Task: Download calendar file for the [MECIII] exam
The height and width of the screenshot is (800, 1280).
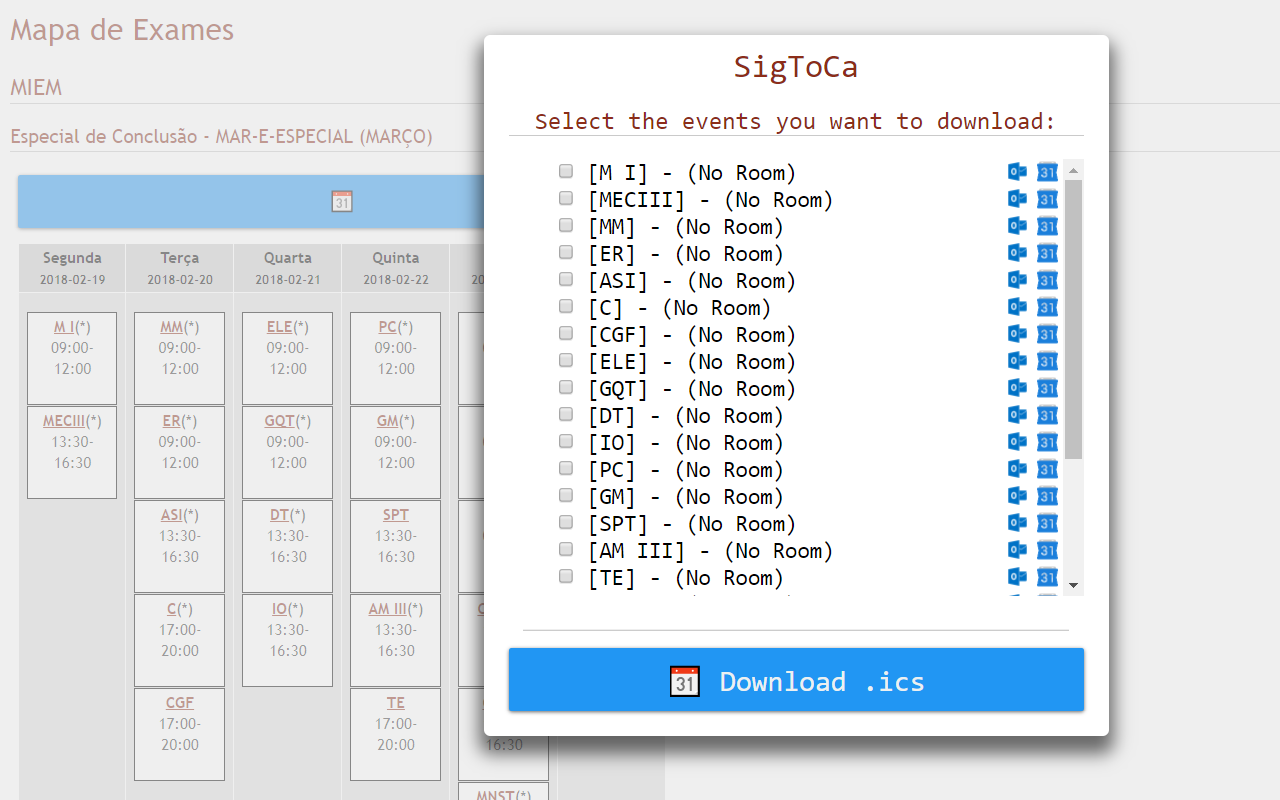Action: point(1047,199)
